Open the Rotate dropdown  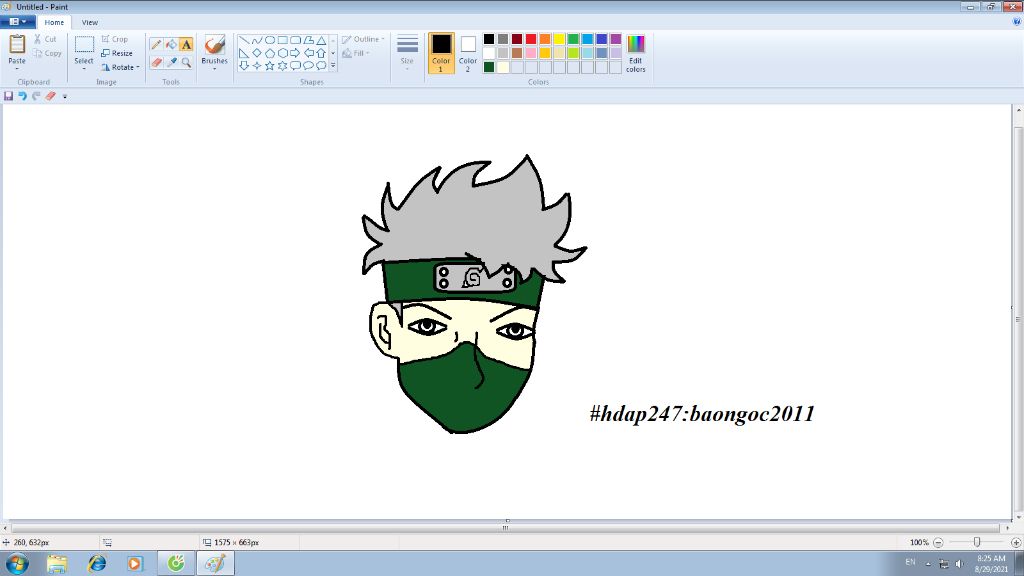(x=121, y=67)
